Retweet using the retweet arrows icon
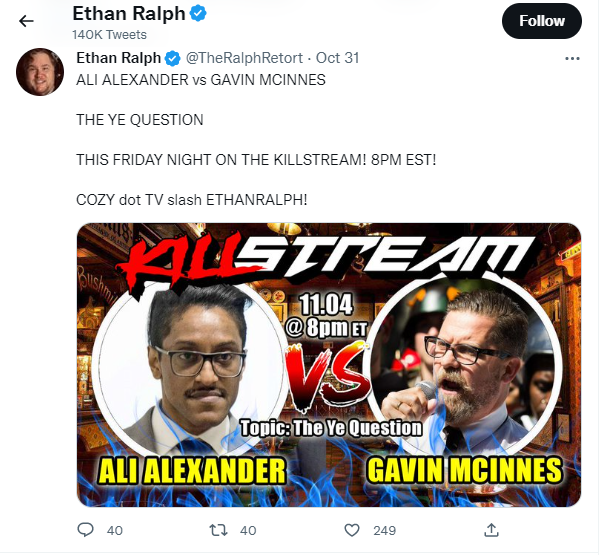610x555 pixels. (218, 530)
